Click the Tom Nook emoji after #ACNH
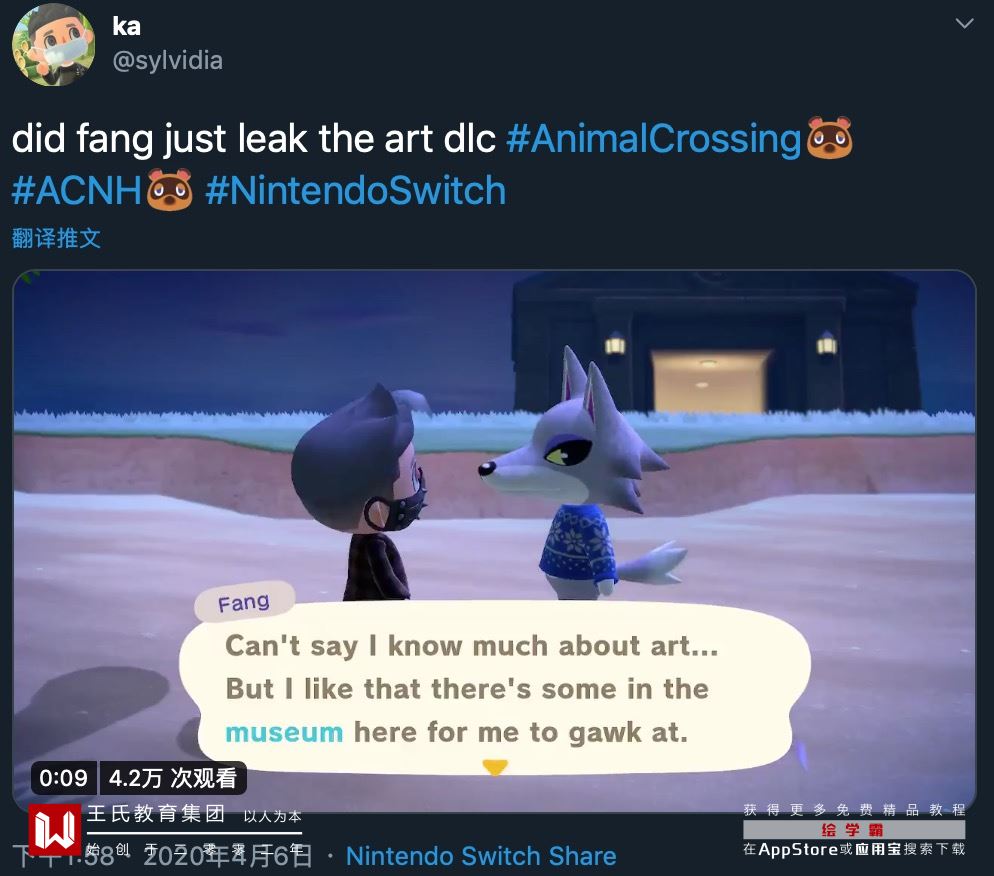This screenshot has height=876, width=994. [x=169, y=190]
